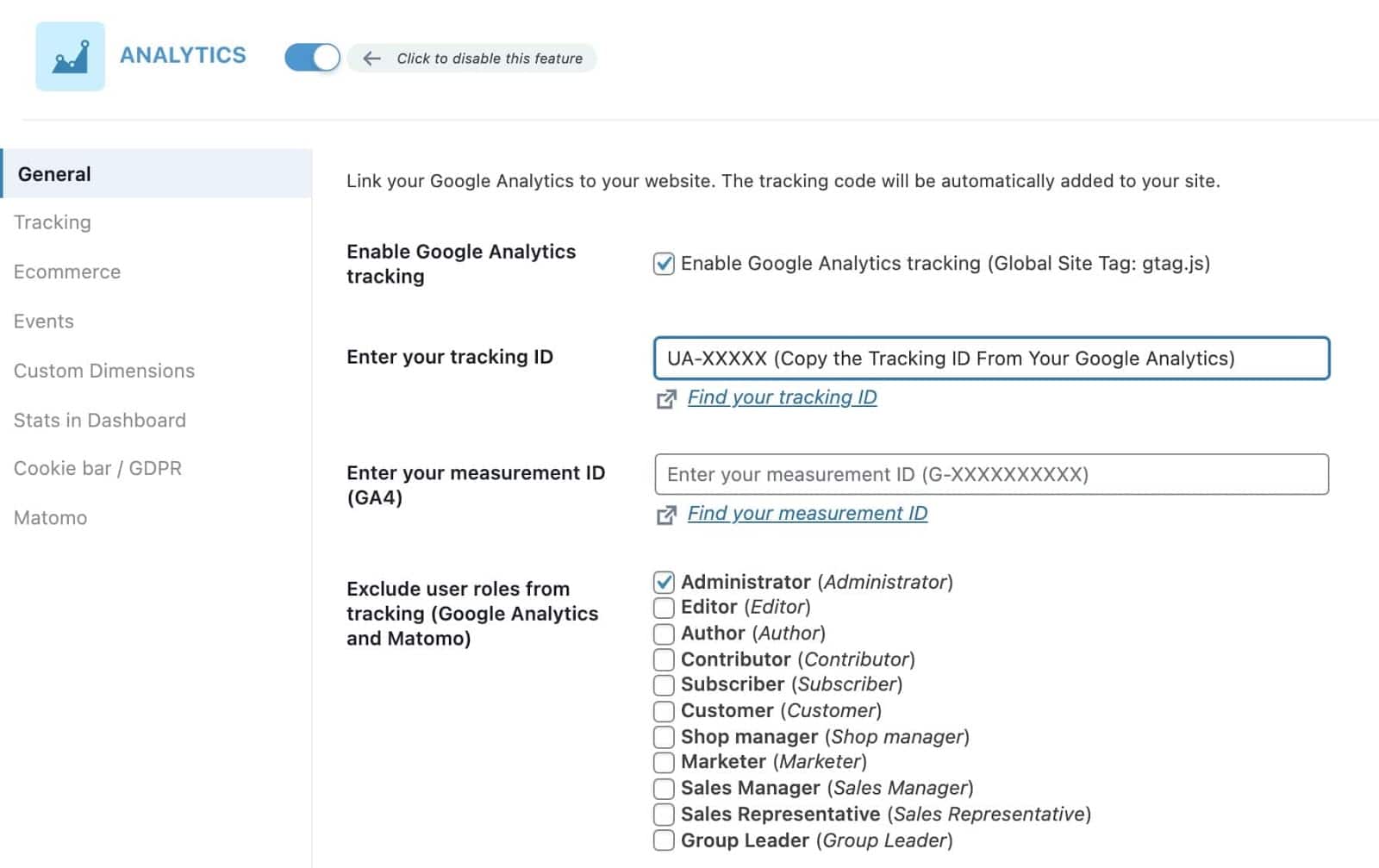Screen dimensions: 1379x868
Task: Click the ANALYTICS heading text
Action: click(x=183, y=55)
